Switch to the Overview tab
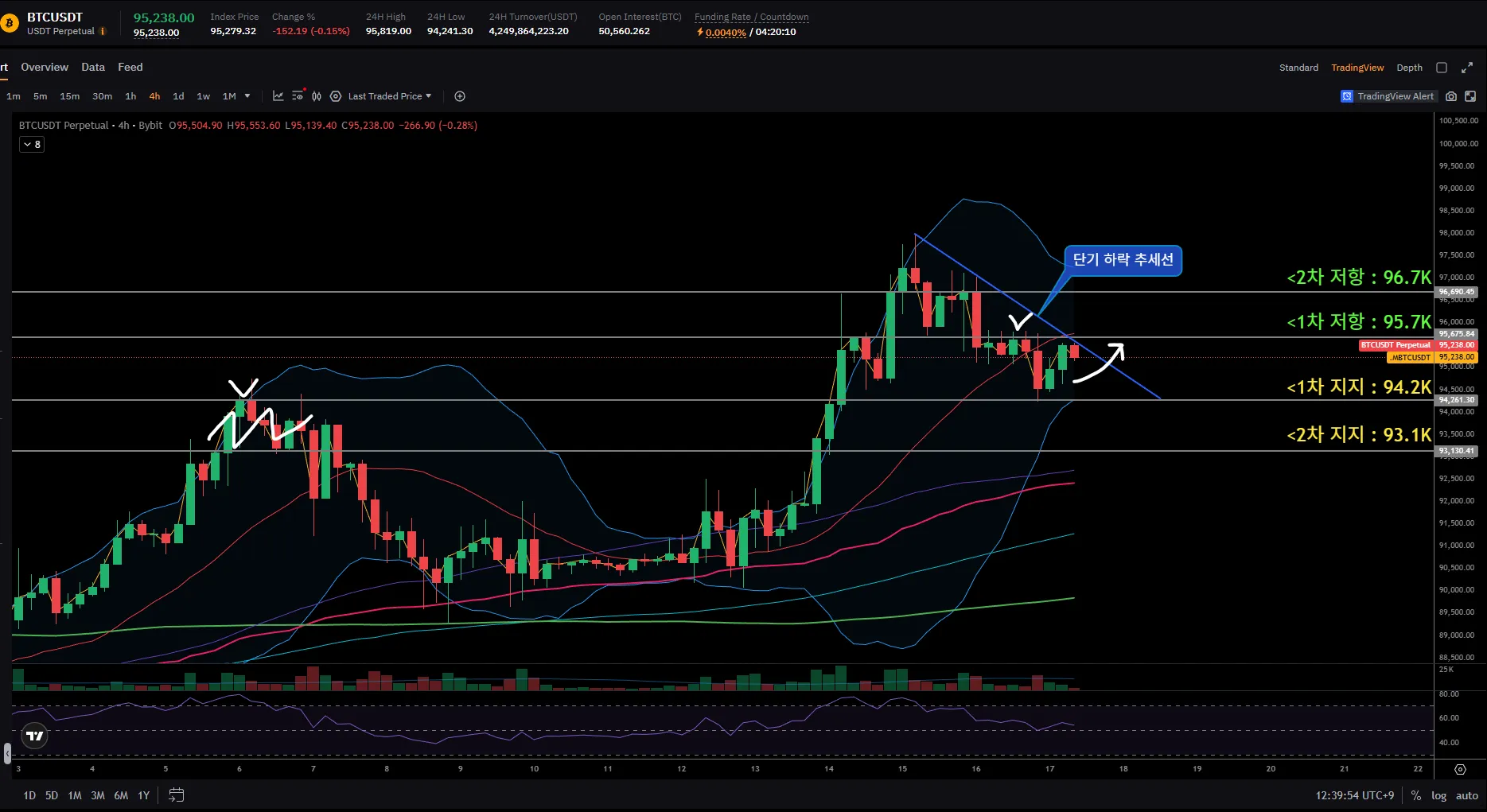1487x812 pixels. (x=45, y=68)
